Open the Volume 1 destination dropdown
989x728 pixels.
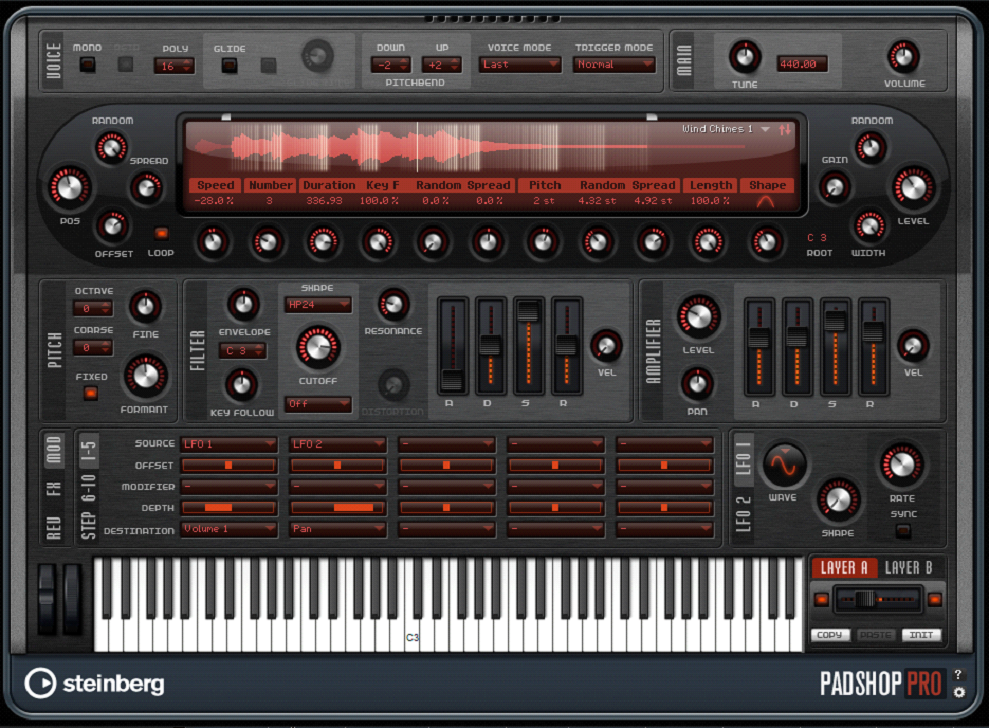pyautogui.click(x=229, y=529)
